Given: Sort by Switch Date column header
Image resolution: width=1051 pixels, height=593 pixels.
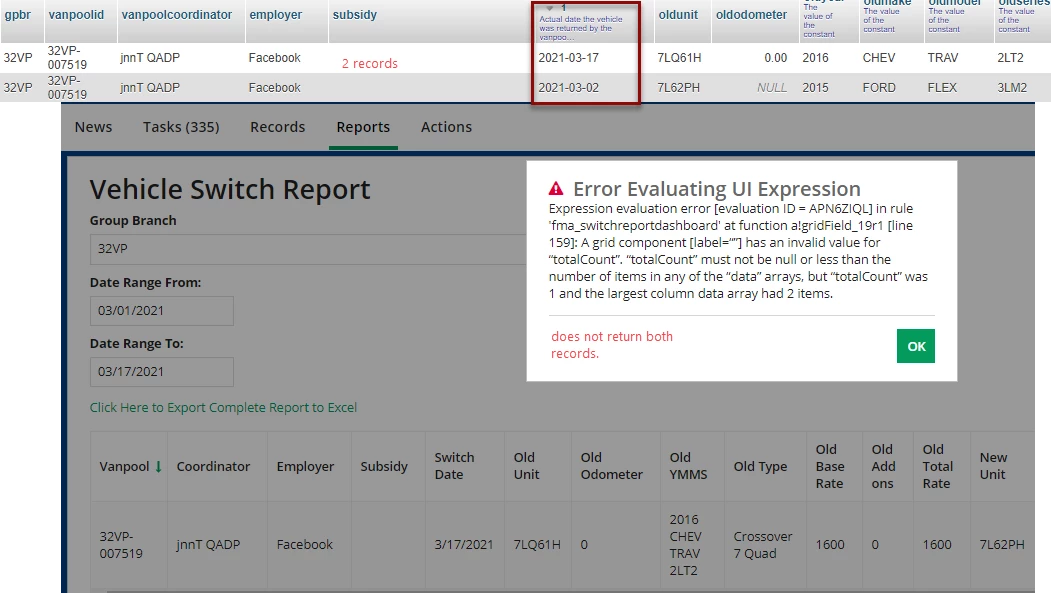Looking at the screenshot, I should pos(454,466).
